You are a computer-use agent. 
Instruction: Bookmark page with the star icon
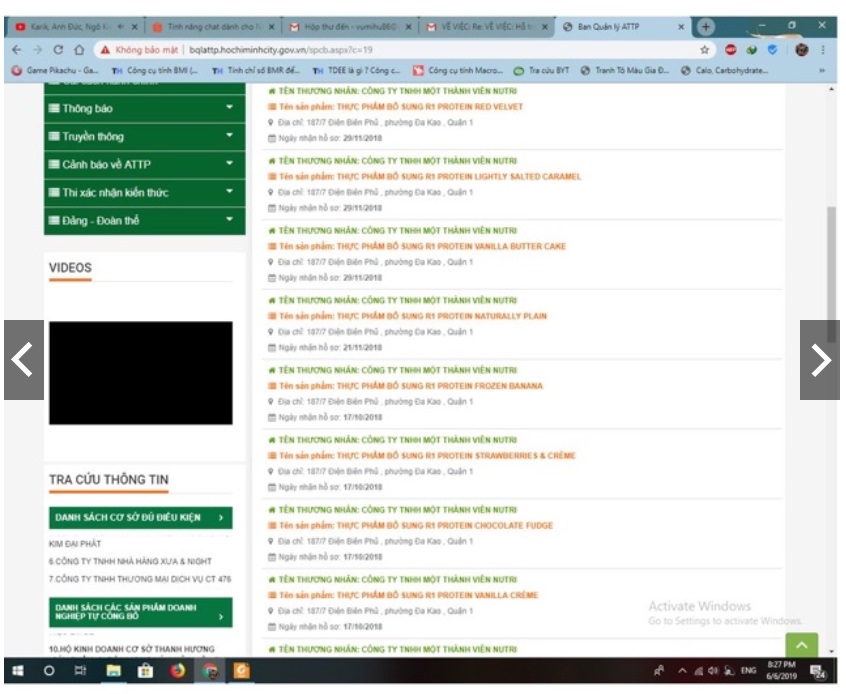coord(705,49)
